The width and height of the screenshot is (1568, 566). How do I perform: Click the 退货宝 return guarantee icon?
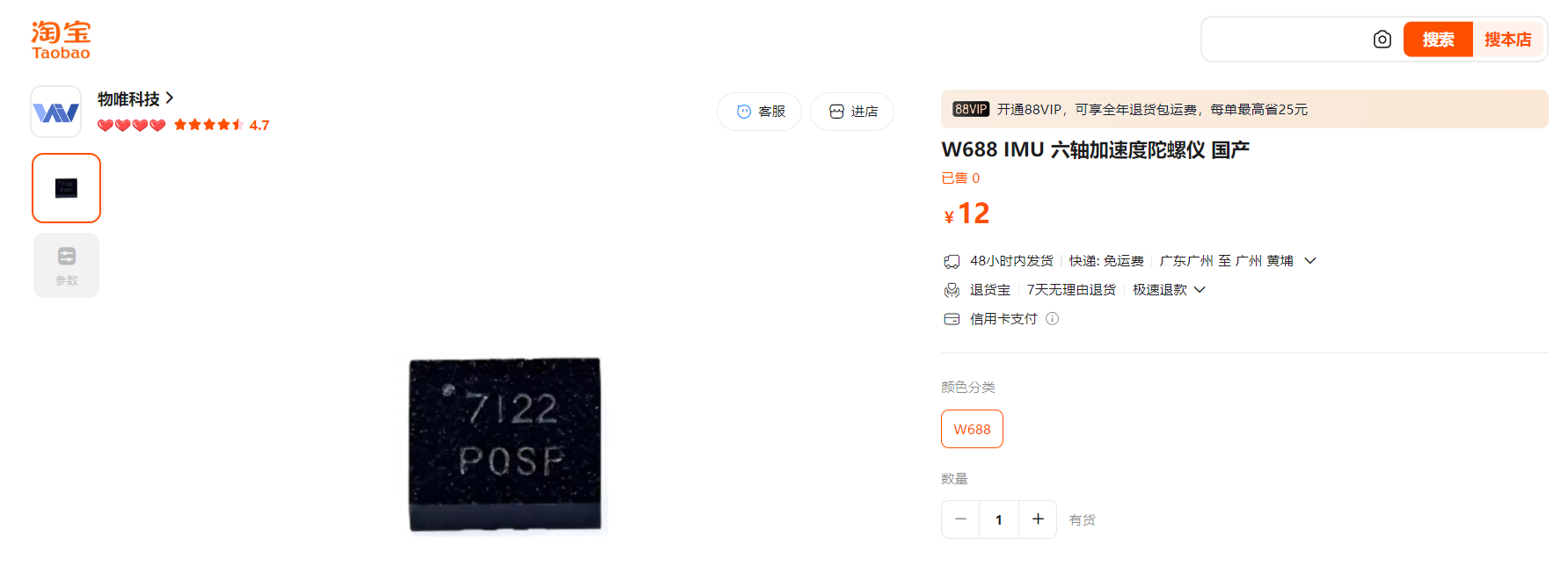[952, 290]
